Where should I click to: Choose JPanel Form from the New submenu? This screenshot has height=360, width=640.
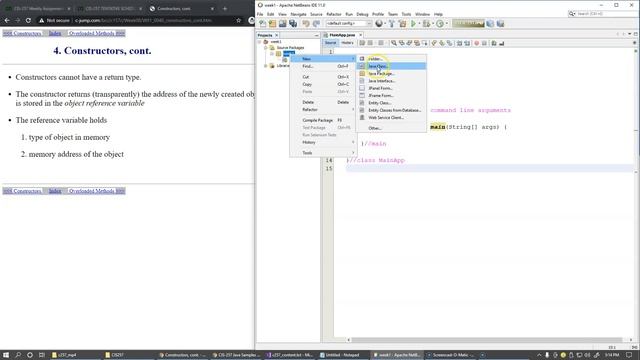391,88
